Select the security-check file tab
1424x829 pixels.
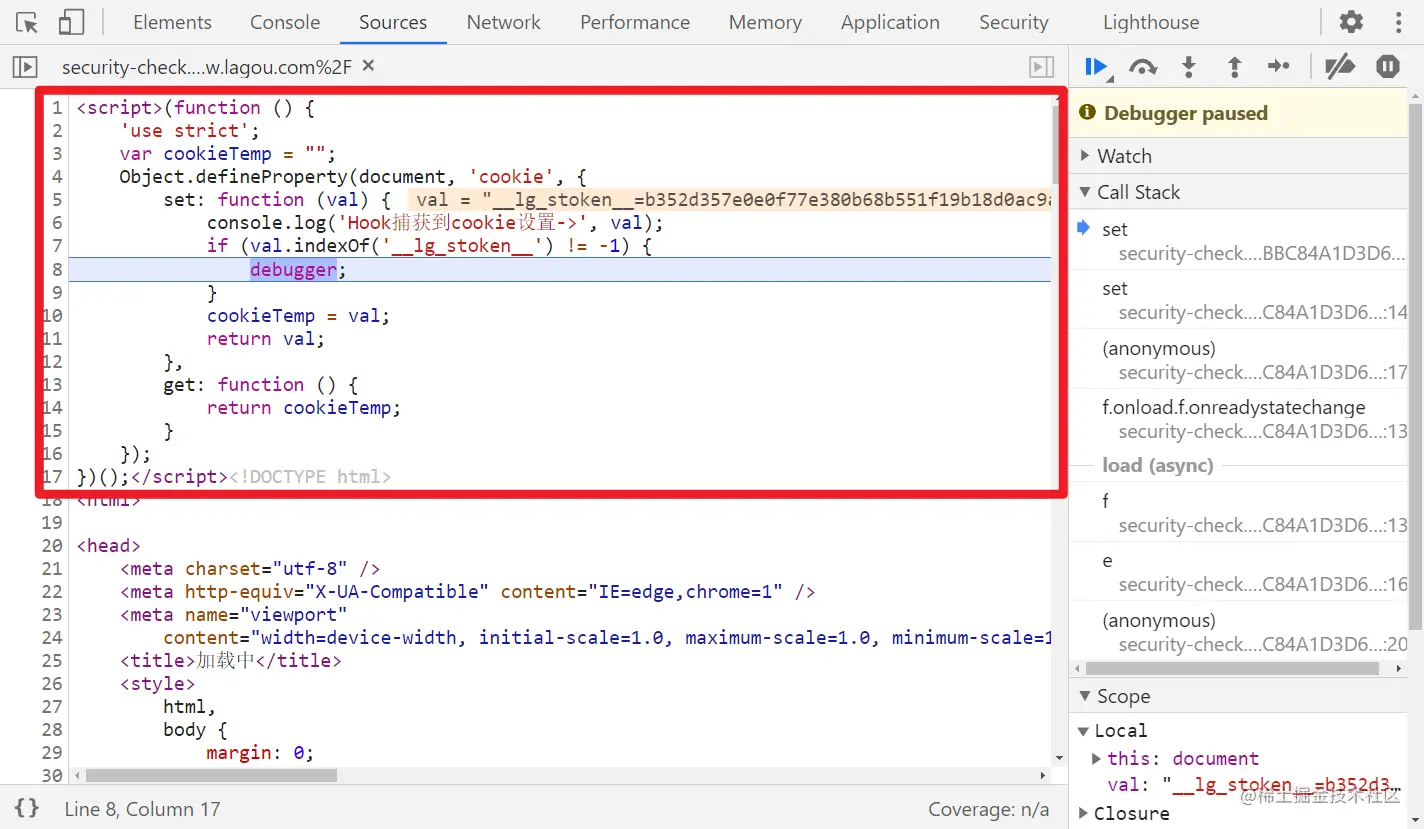[207, 67]
